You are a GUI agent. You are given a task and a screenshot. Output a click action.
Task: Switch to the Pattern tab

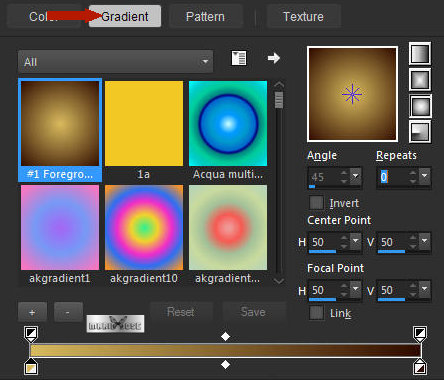205,16
